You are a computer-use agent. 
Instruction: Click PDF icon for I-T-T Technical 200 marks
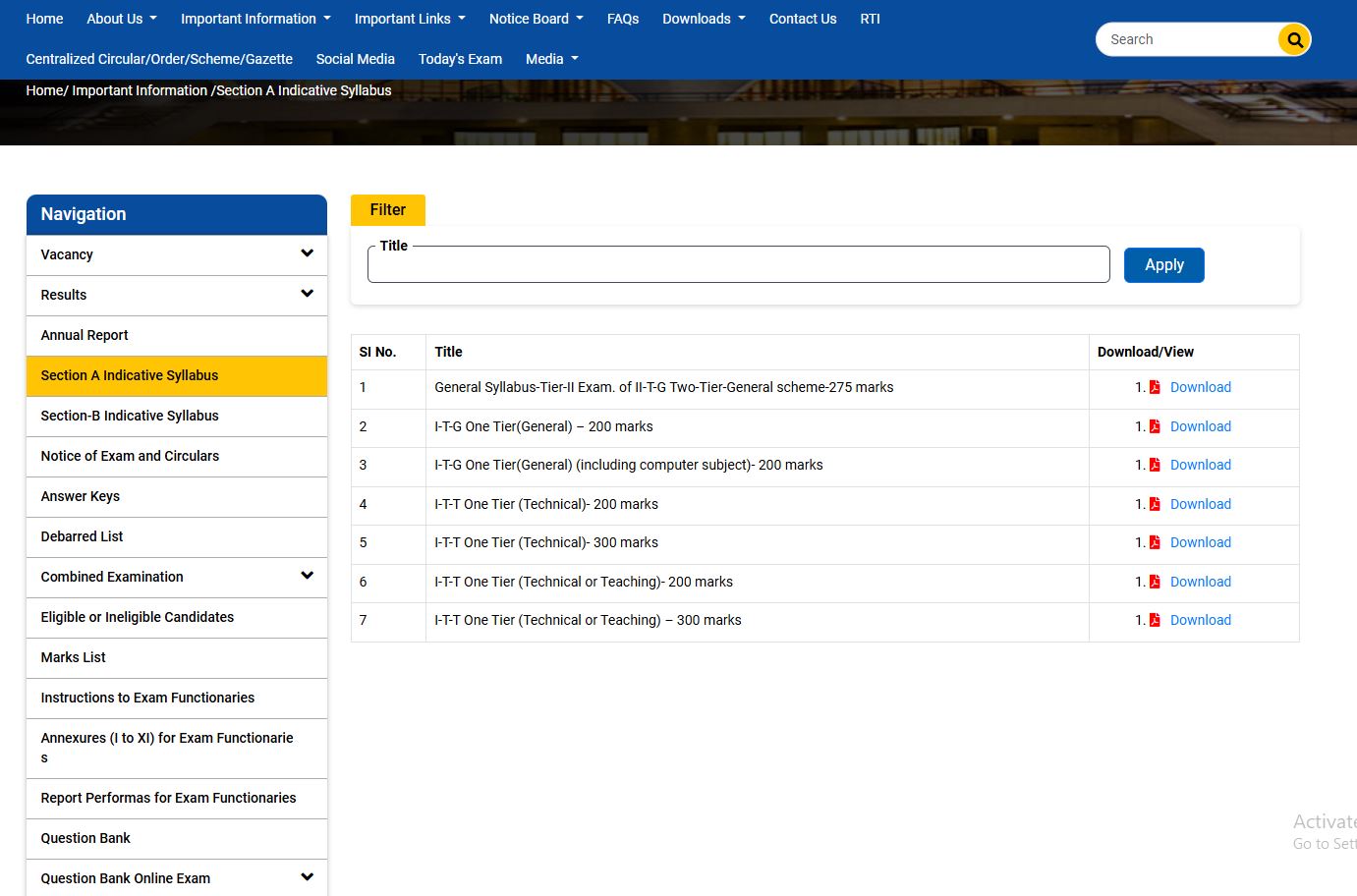pyautogui.click(x=1155, y=504)
